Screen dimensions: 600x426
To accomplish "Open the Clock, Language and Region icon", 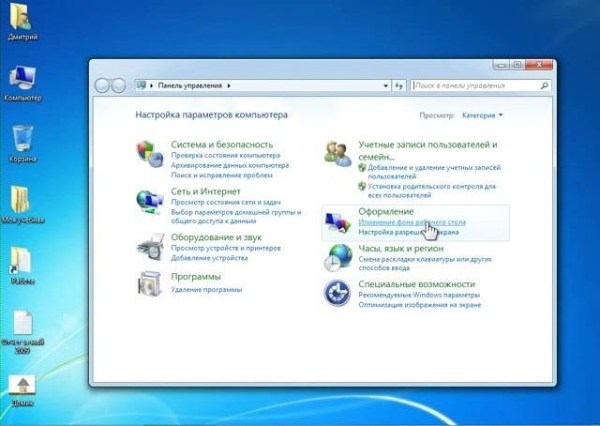I will click(338, 258).
